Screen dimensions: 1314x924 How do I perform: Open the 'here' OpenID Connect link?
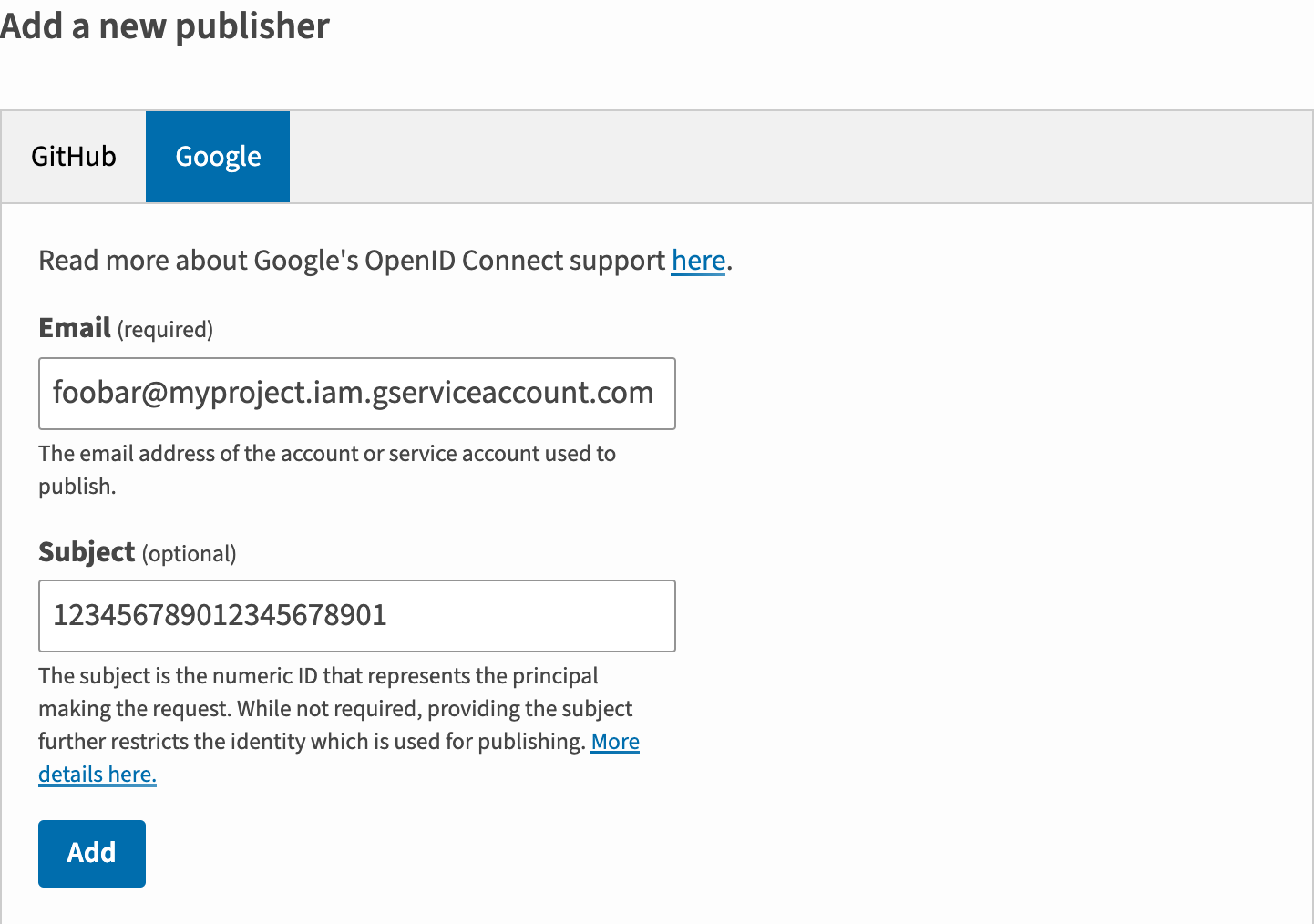click(698, 261)
